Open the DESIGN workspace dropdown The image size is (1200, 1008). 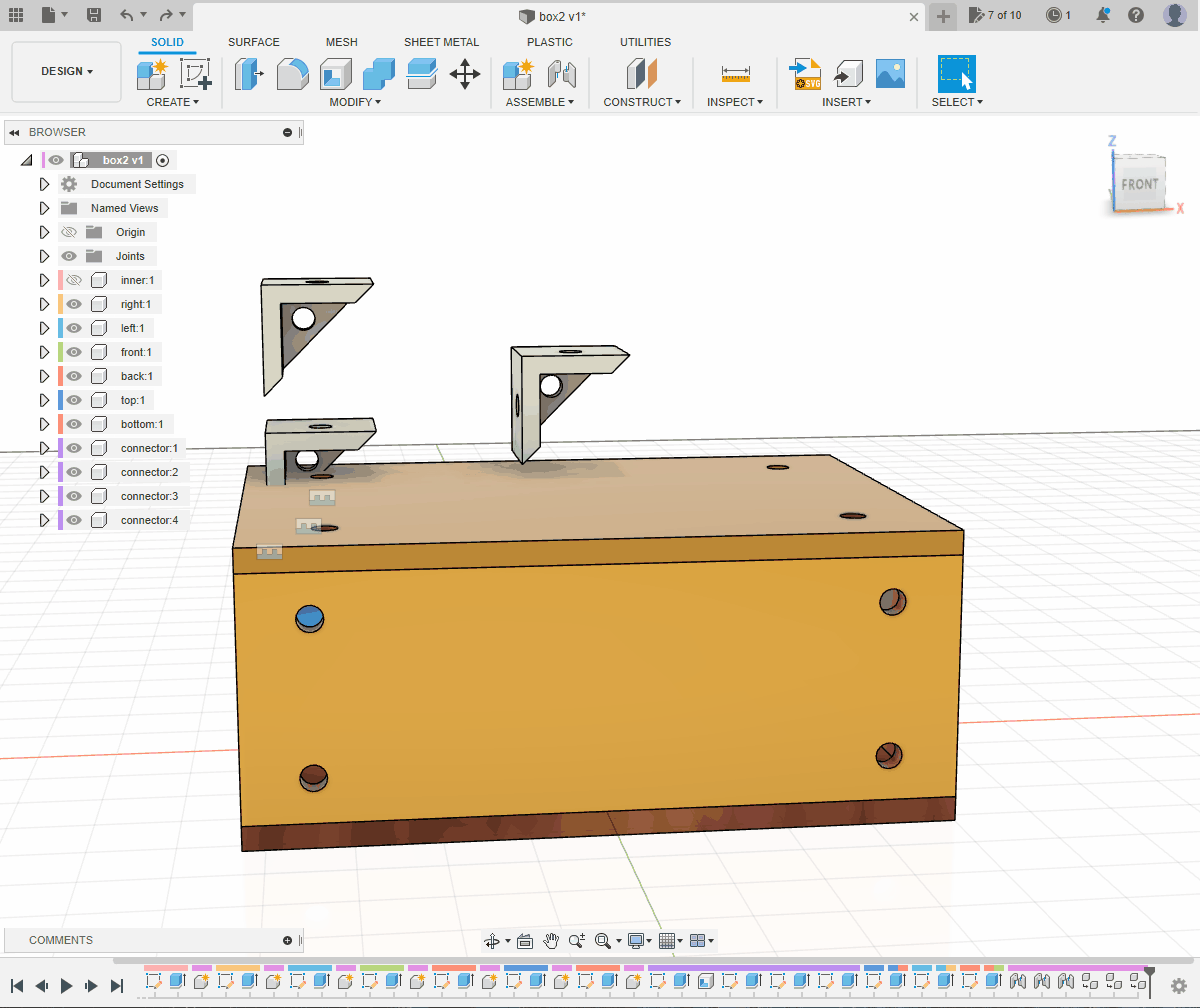coord(67,72)
